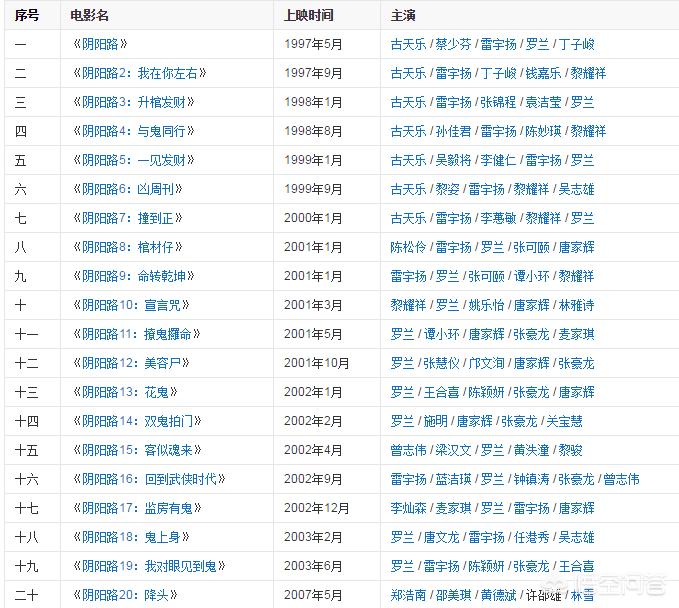Open 阴阳路2：我在你左右 movie link
The height and width of the screenshot is (608, 679).
point(139,73)
